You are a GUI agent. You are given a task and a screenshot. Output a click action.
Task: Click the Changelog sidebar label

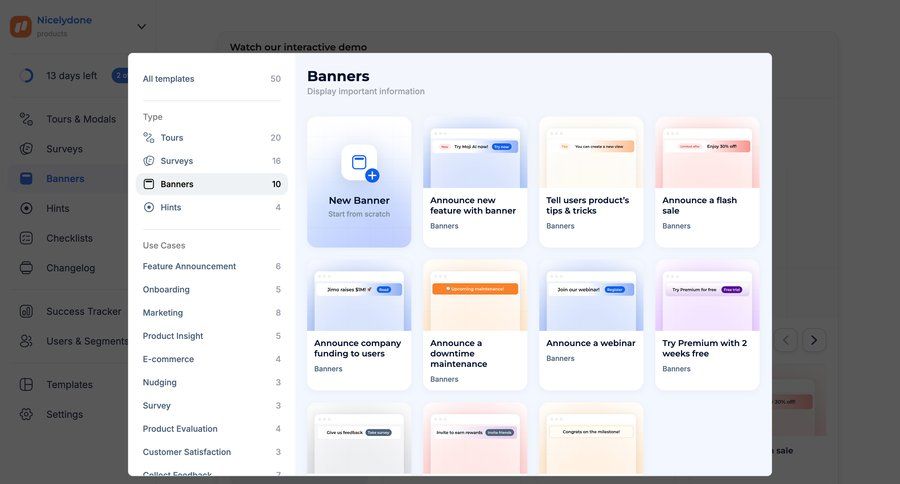[x=71, y=268]
